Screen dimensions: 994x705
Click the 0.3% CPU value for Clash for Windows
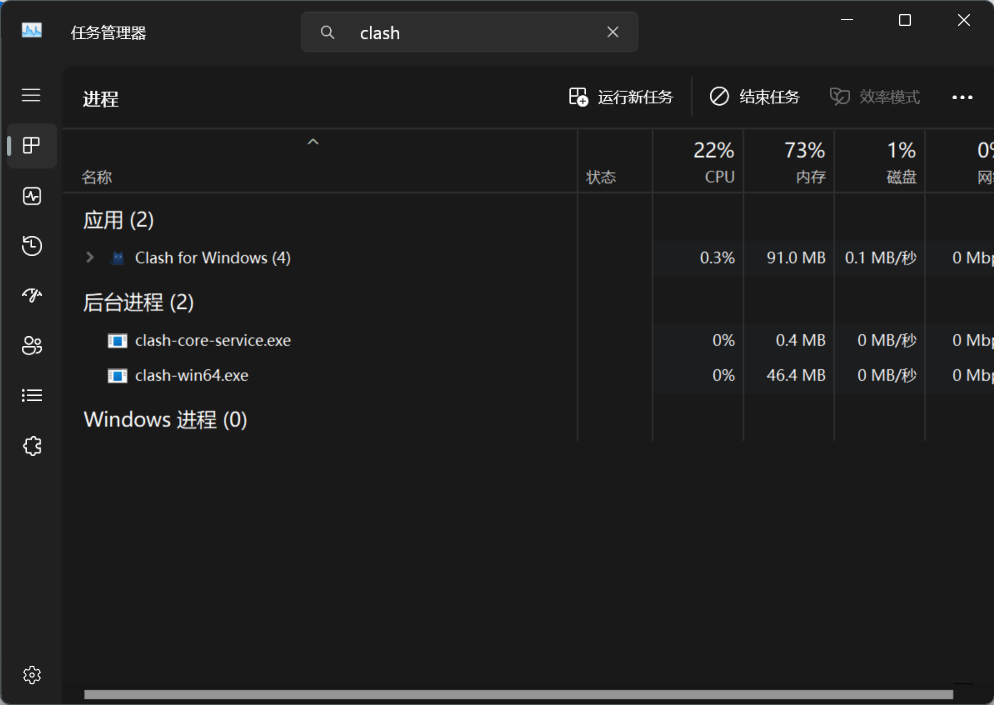717,258
